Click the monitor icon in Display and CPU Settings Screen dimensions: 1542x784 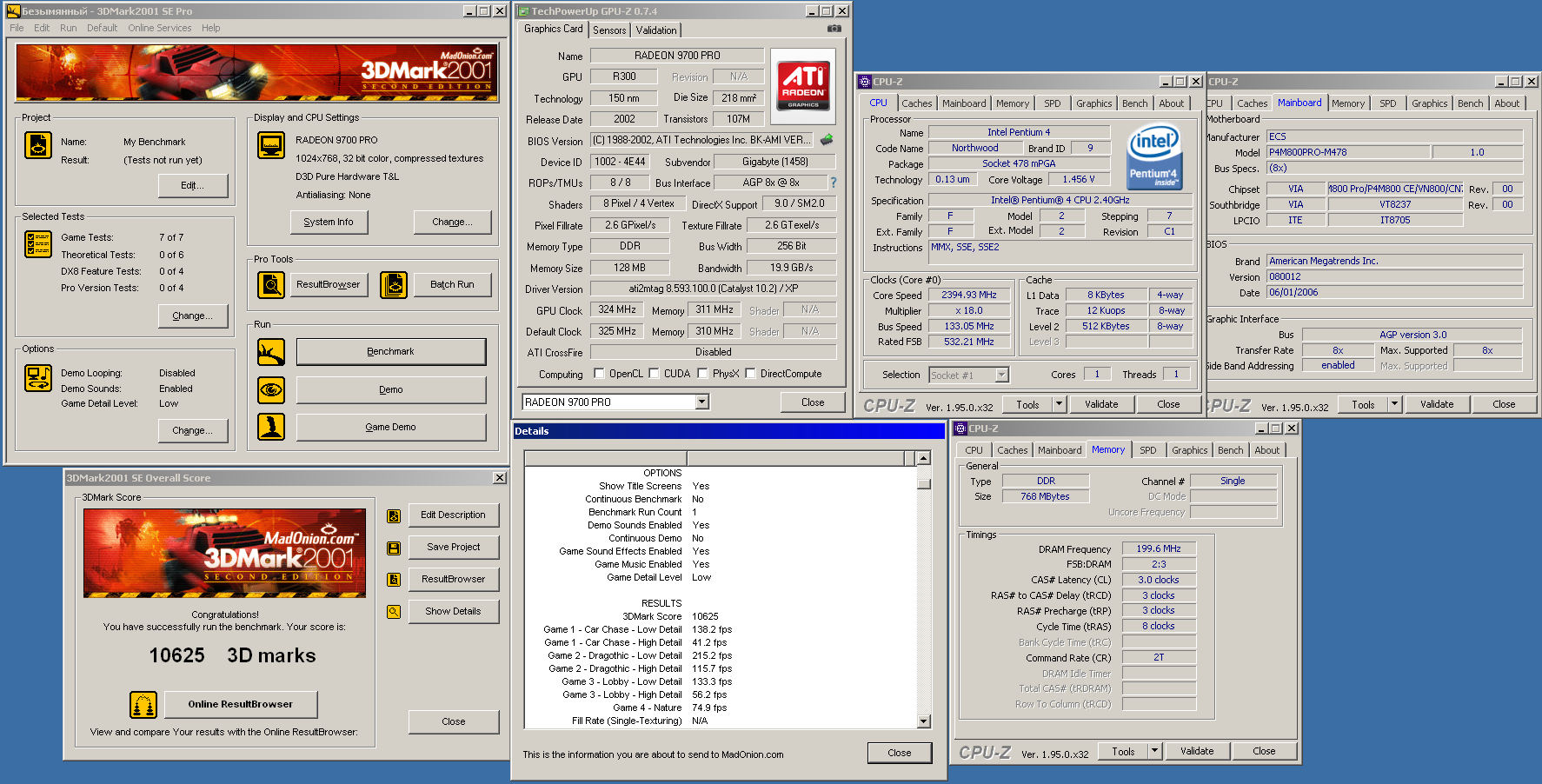271,145
